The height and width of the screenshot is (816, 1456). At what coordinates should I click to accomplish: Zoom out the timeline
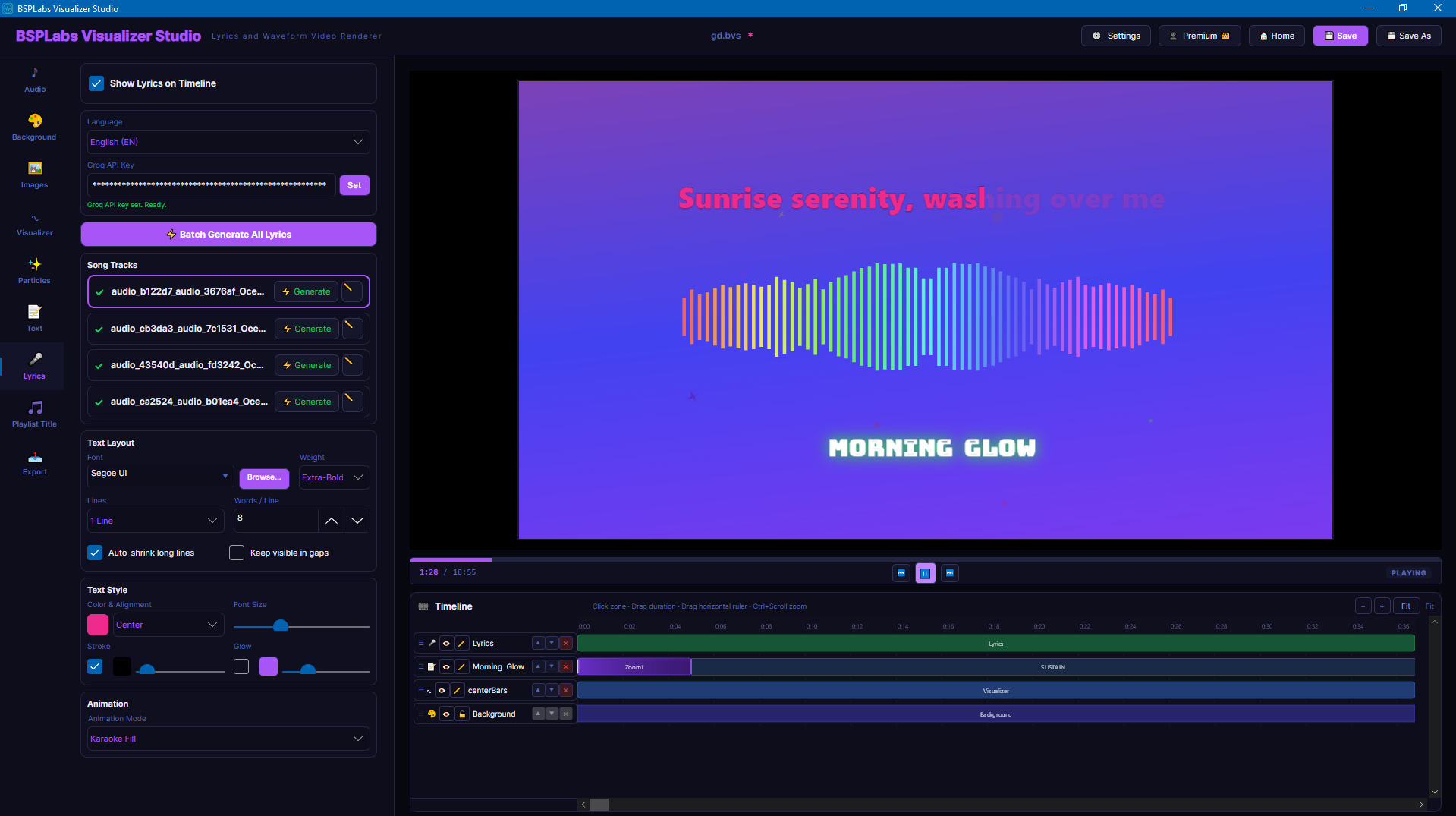pyautogui.click(x=1363, y=606)
